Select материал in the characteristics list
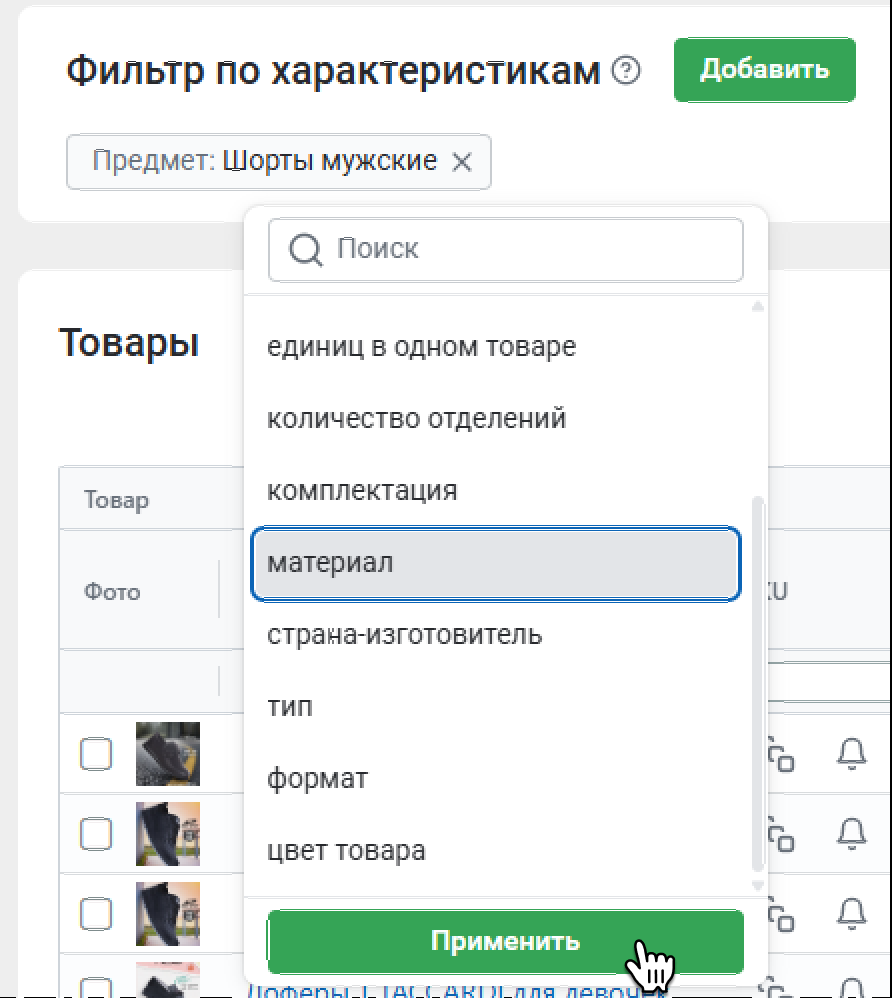The width and height of the screenshot is (892, 998). [x=496, y=564]
